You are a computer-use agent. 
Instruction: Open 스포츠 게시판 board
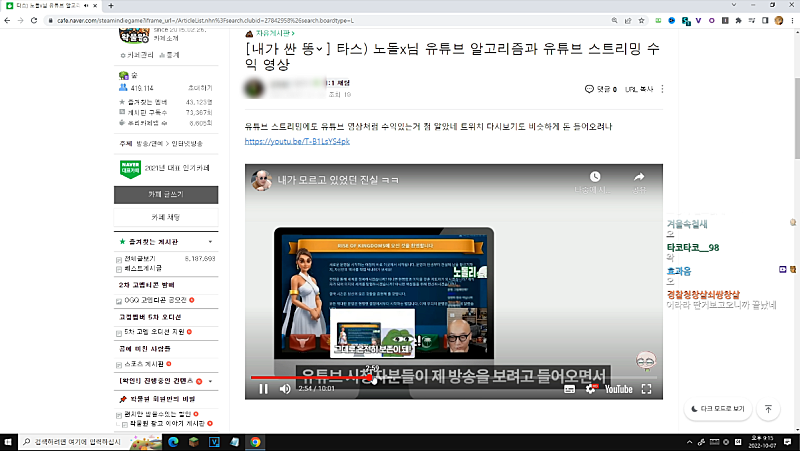(x=144, y=364)
